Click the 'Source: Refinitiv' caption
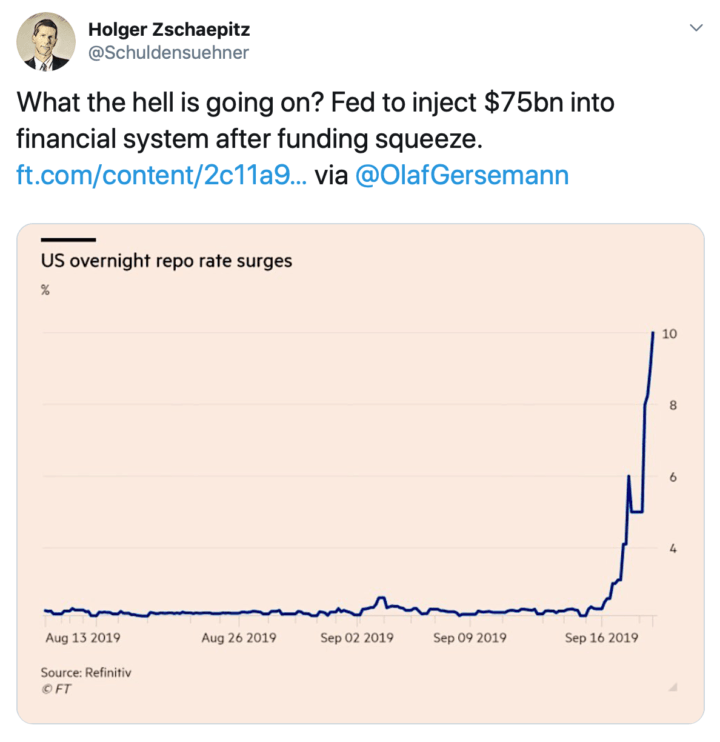Image resolution: width=720 pixels, height=742 pixels. point(86,673)
